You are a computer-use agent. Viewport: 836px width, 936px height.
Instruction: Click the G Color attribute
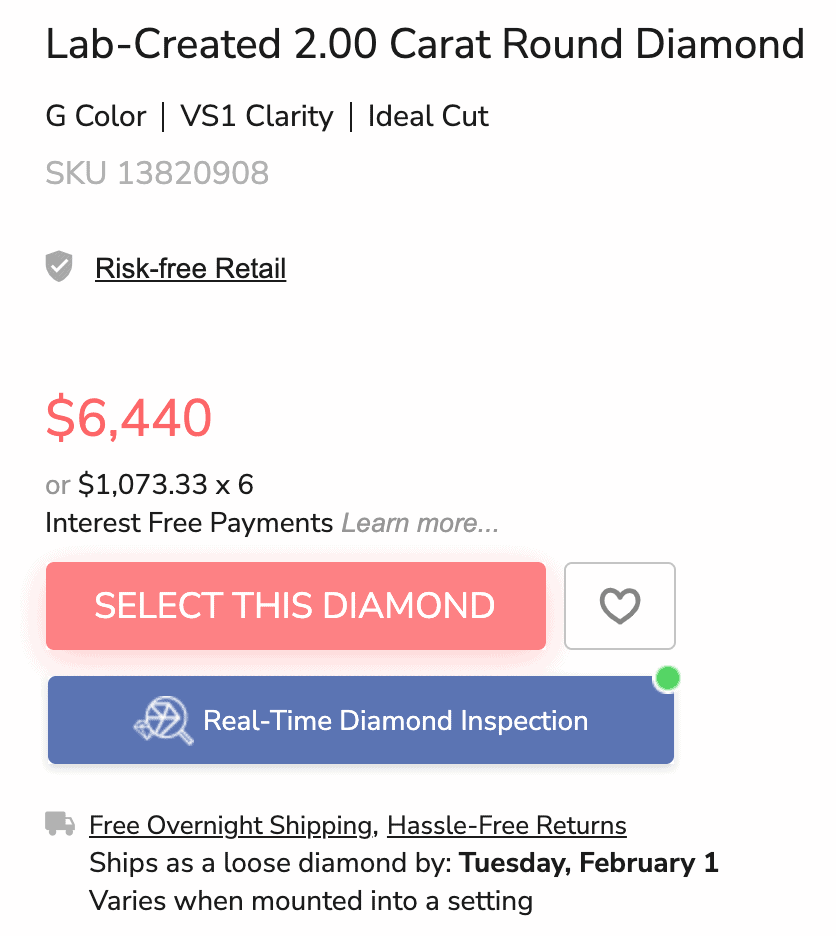(x=96, y=116)
